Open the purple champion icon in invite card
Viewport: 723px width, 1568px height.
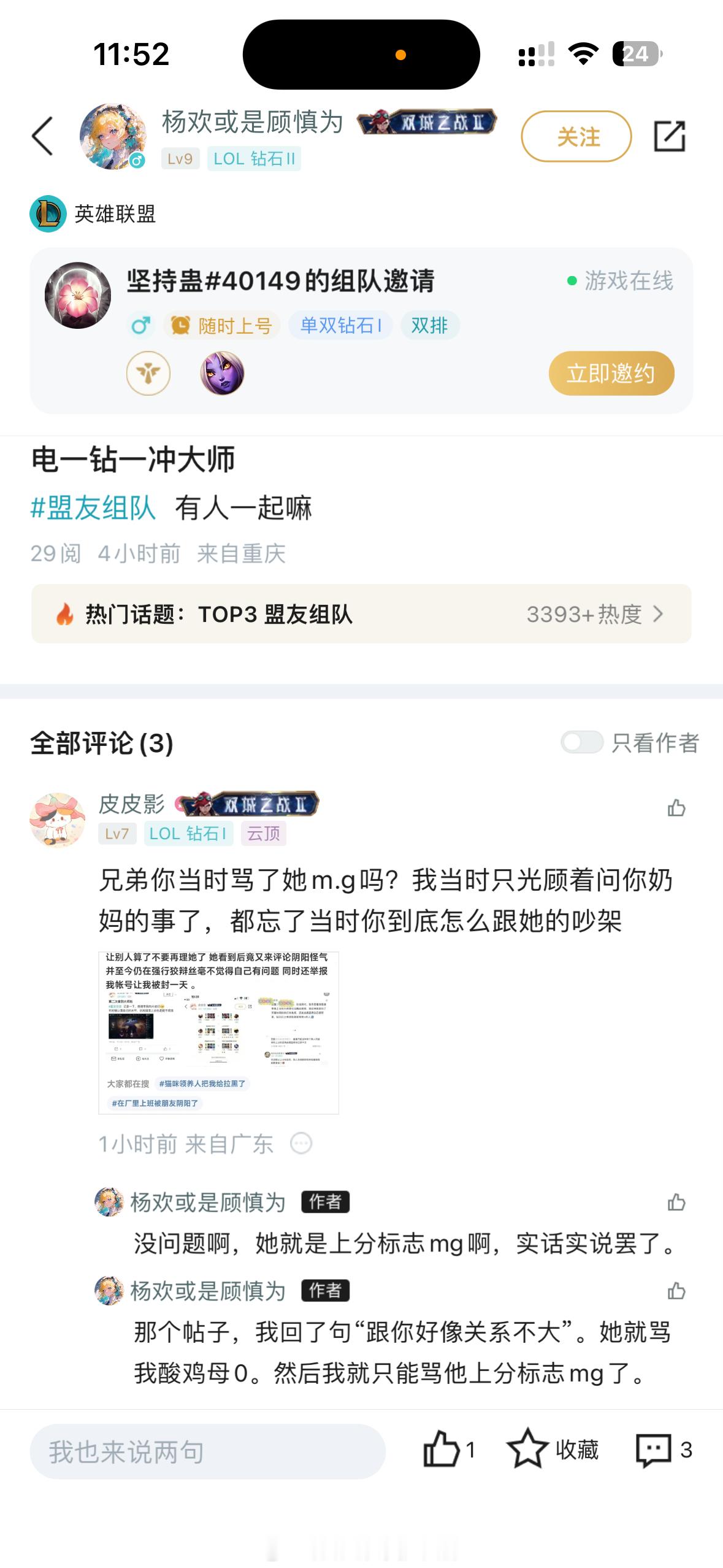[222, 373]
